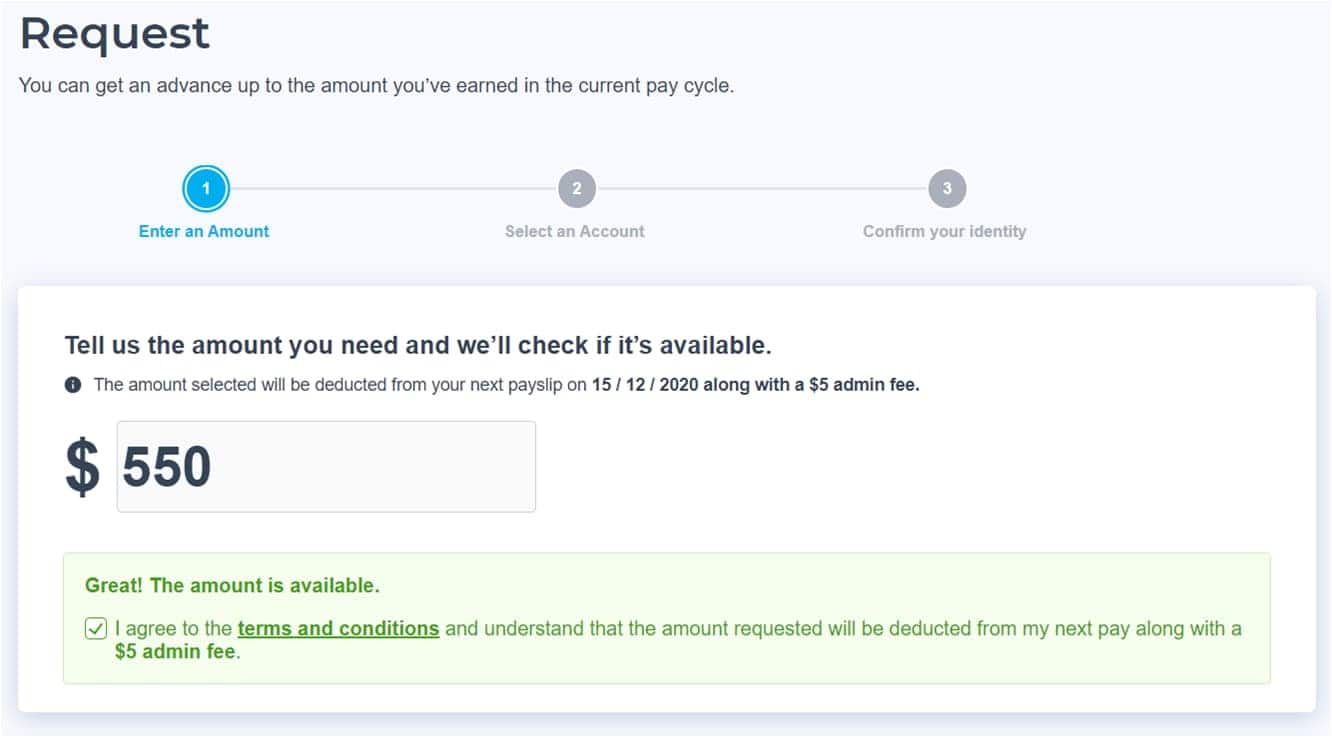Select the "Enter an Amount" step label
This screenshot has height=737, width=1332.
[204, 231]
